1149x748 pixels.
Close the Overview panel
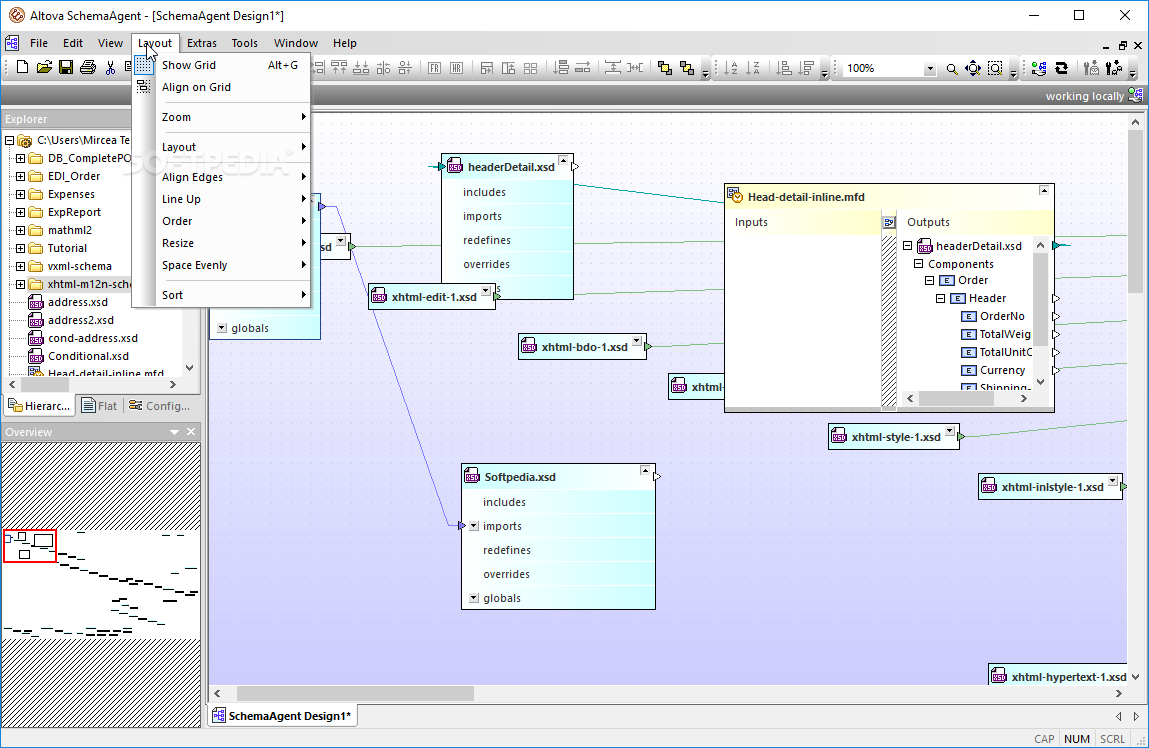click(191, 432)
